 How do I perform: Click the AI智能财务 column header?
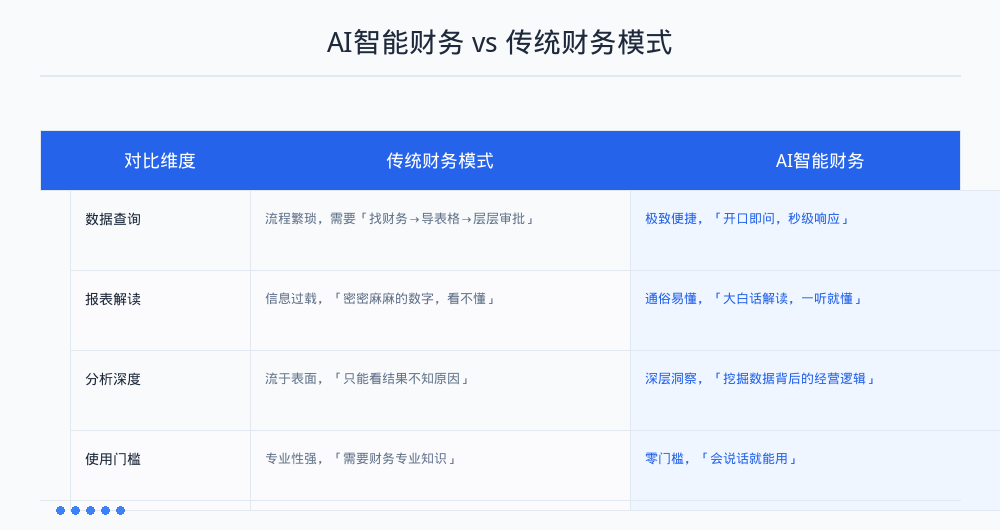point(820,161)
